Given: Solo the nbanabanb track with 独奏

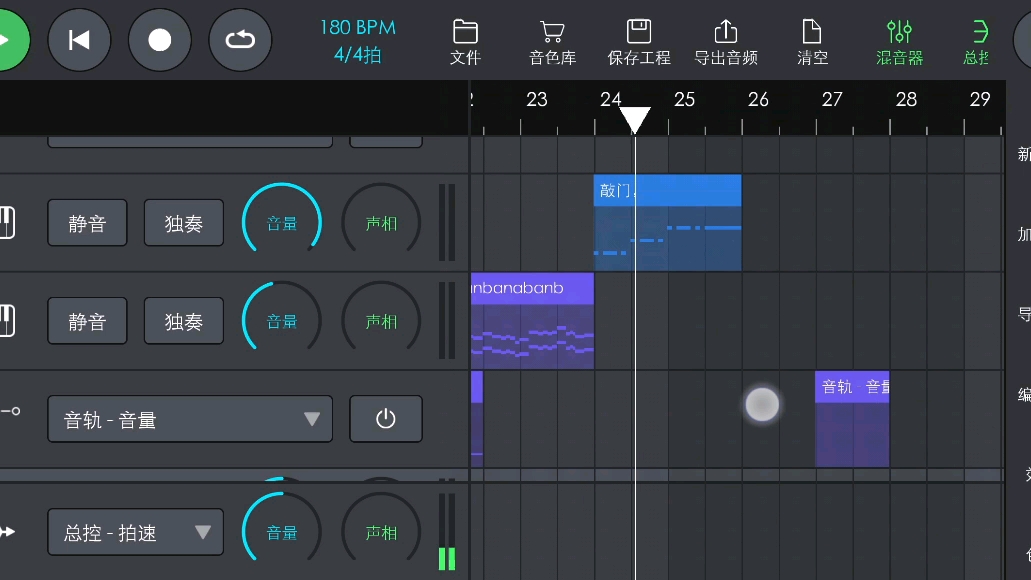Looking at the screenshot, I should coord(183,321).
